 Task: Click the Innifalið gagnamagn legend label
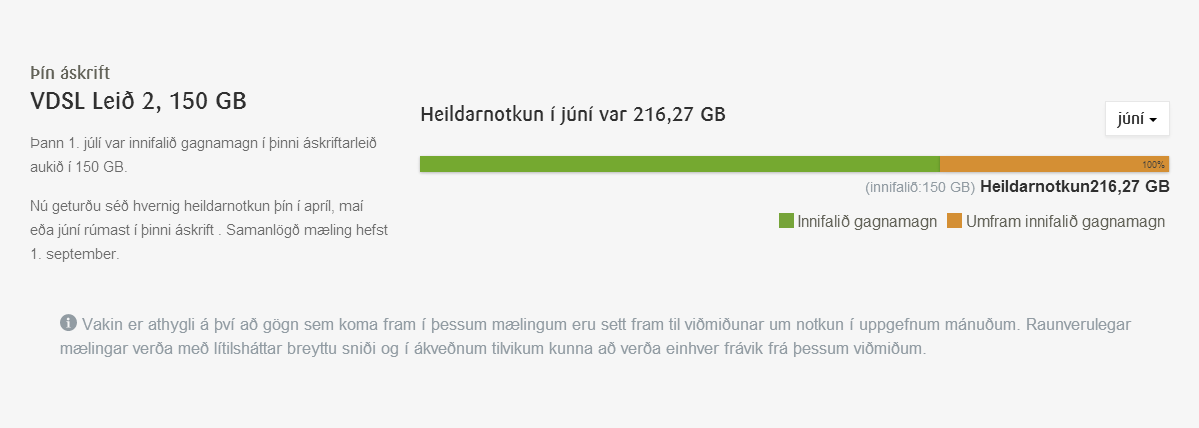867,222
